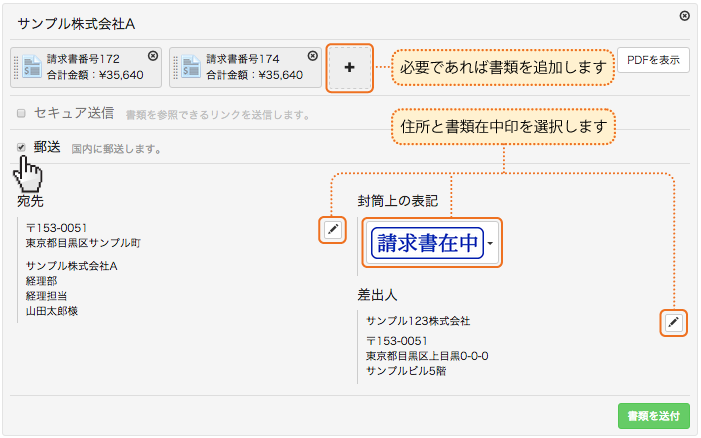Grab the drag handle of 請求書番号172
701x438 pixels.
click(x=16, y=67)
